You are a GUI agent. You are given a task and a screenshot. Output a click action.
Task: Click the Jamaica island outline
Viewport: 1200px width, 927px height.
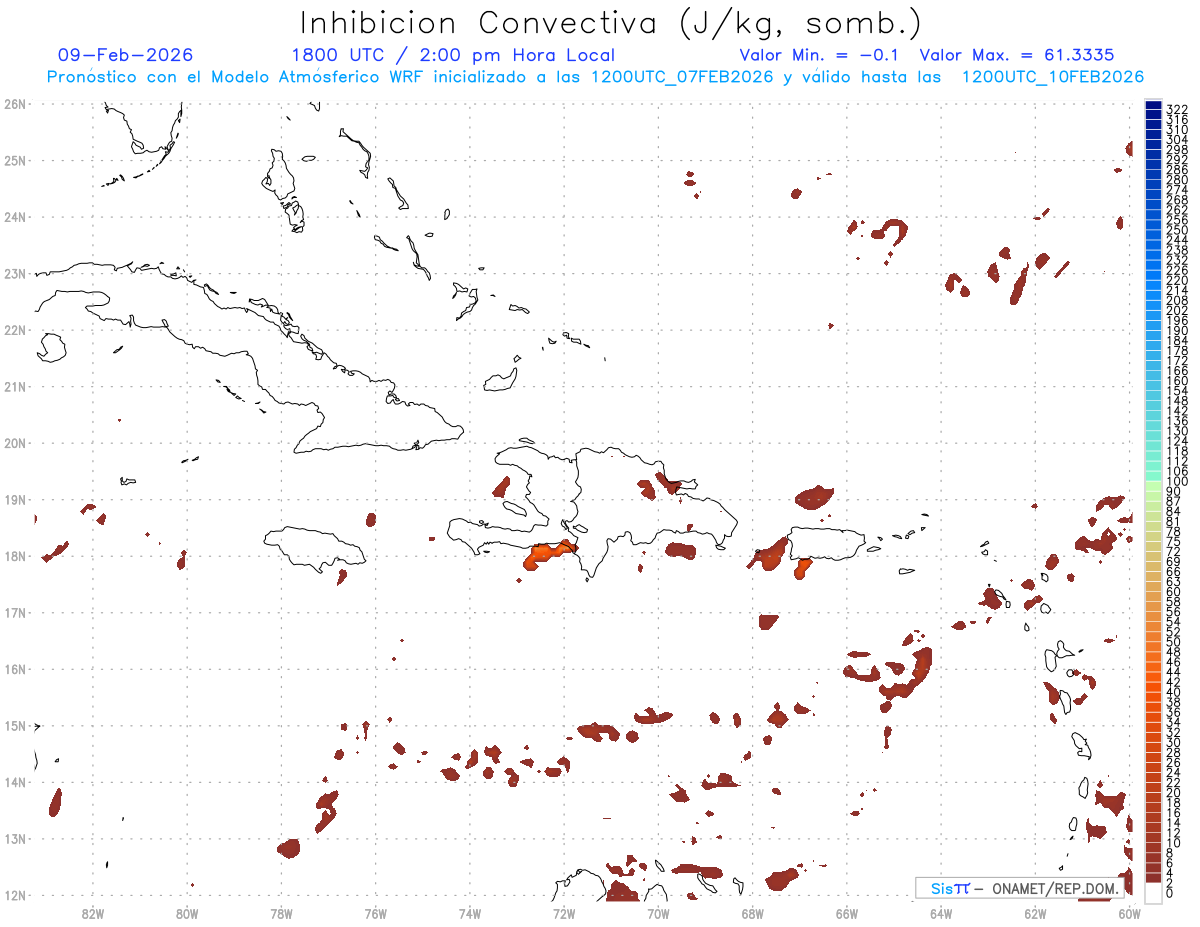tap(314, 548)
